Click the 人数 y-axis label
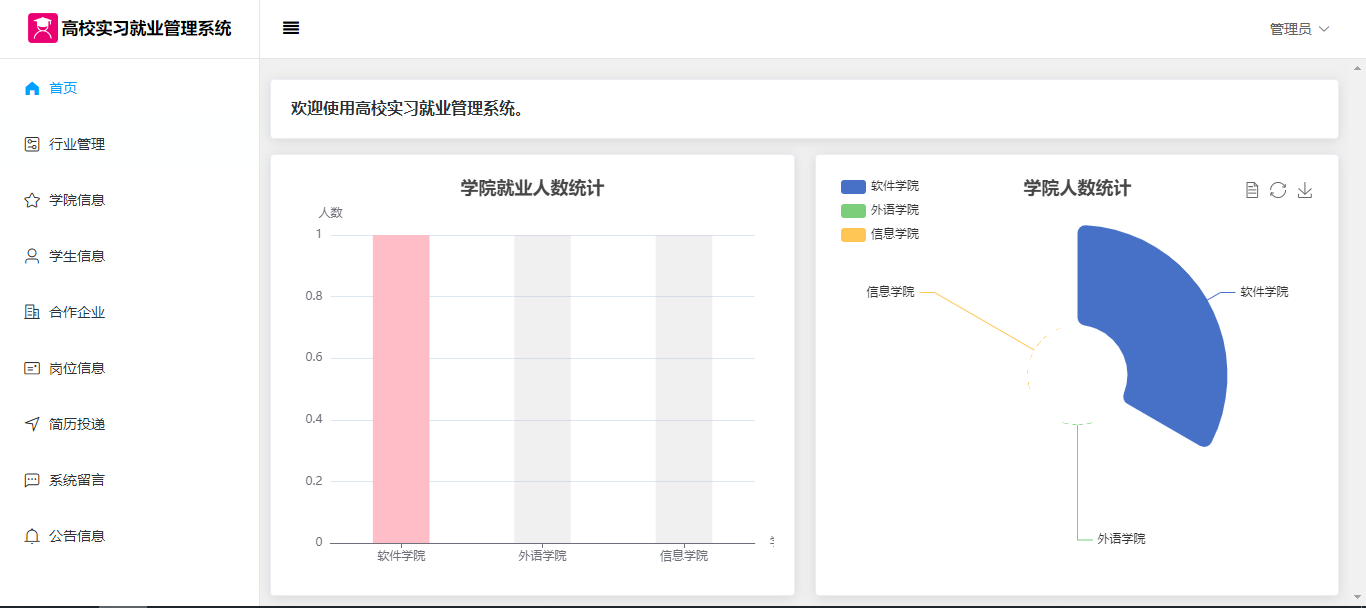 tap(331, 213)
